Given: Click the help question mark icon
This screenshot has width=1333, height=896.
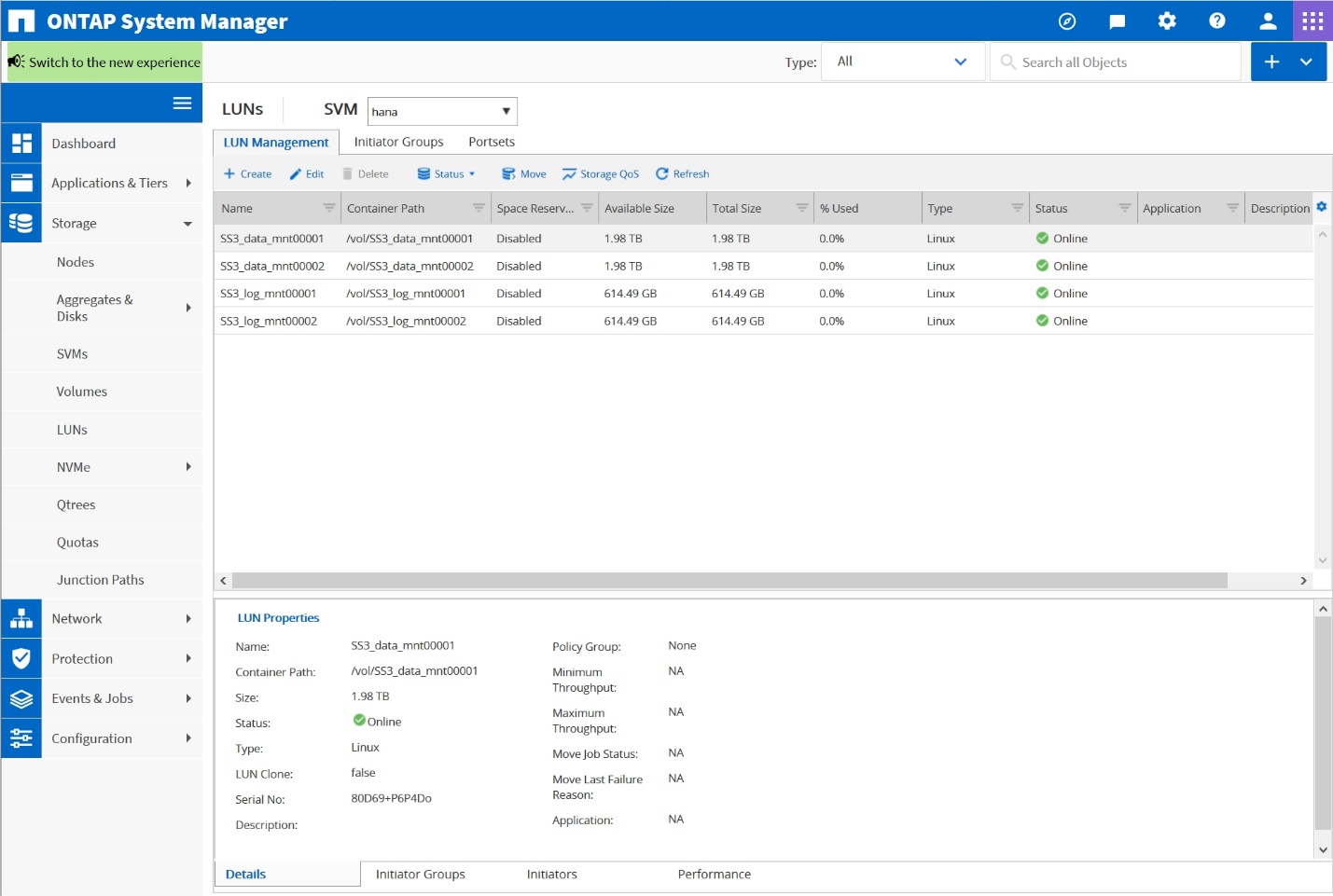Looking at the screenshot, I should (1216, 21).
